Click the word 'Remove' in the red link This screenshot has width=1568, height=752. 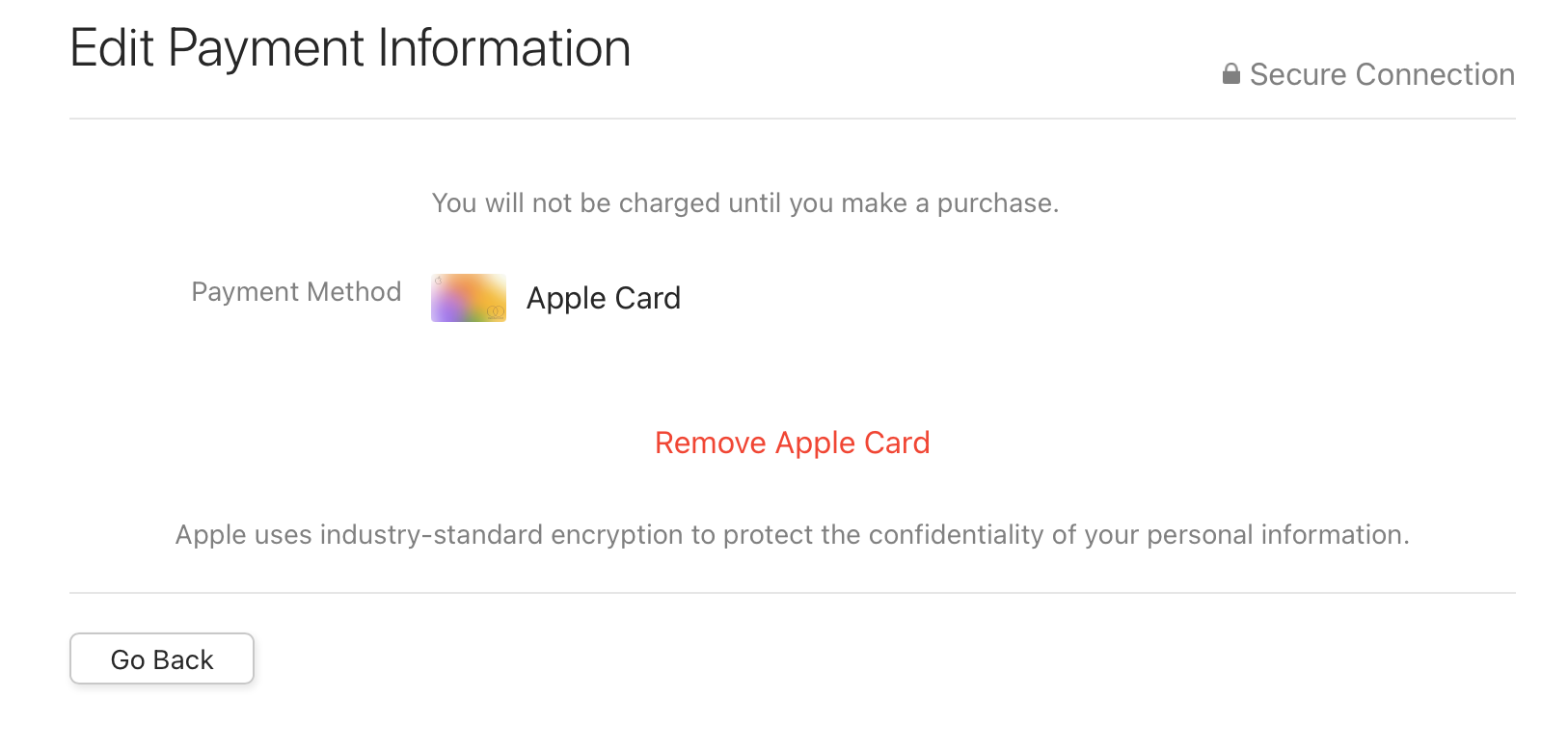(x=710, y=443)
